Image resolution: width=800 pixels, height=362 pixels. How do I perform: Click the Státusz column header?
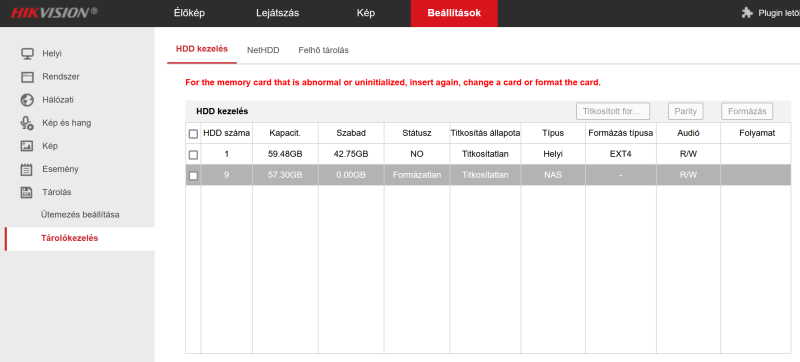[x=417, y=133]
